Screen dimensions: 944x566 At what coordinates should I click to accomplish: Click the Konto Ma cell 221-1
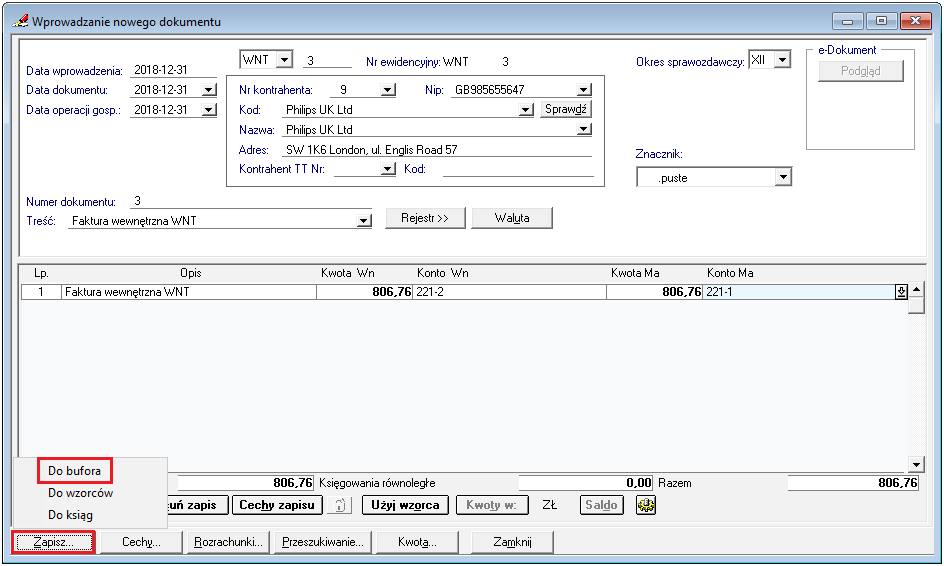(799, 292)
